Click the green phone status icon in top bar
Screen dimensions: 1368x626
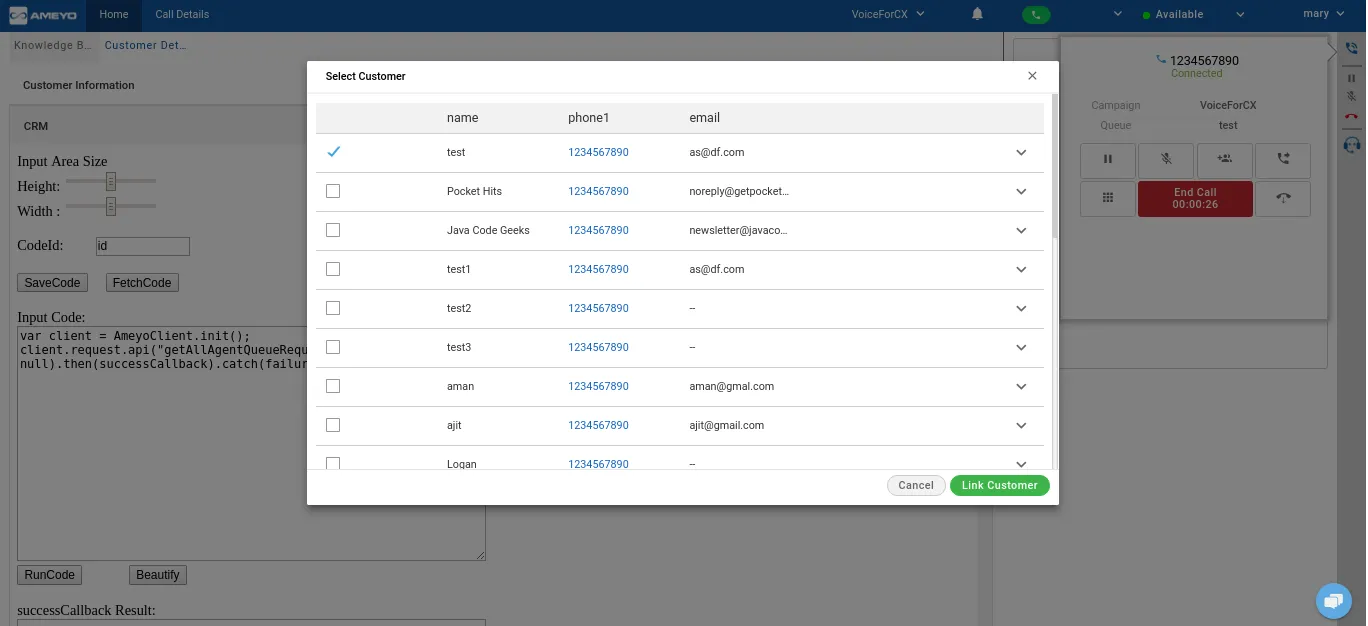pyautogui.click(x=1036, y=14)
